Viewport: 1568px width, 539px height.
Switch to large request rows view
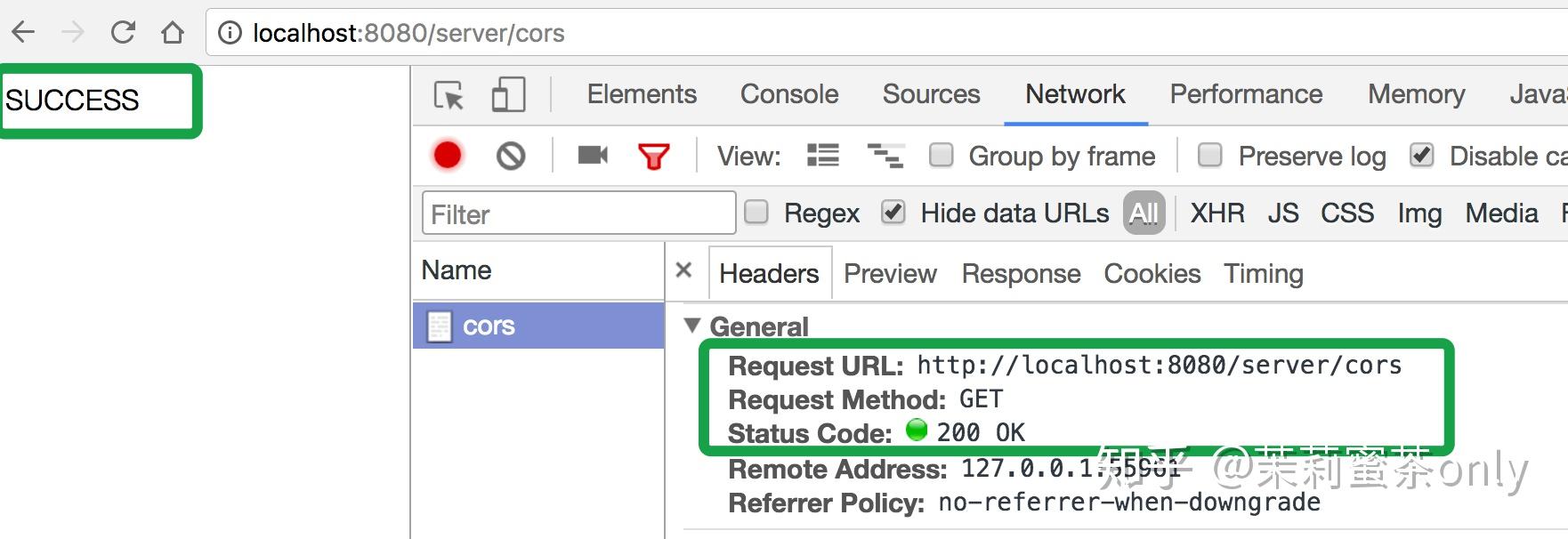[x=823, y=157]
